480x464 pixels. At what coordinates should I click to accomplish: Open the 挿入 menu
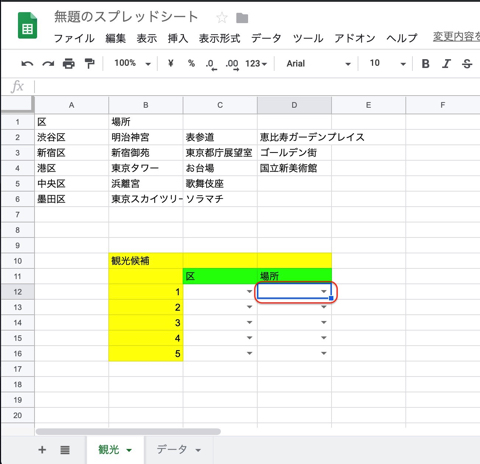tap(178, 38)
